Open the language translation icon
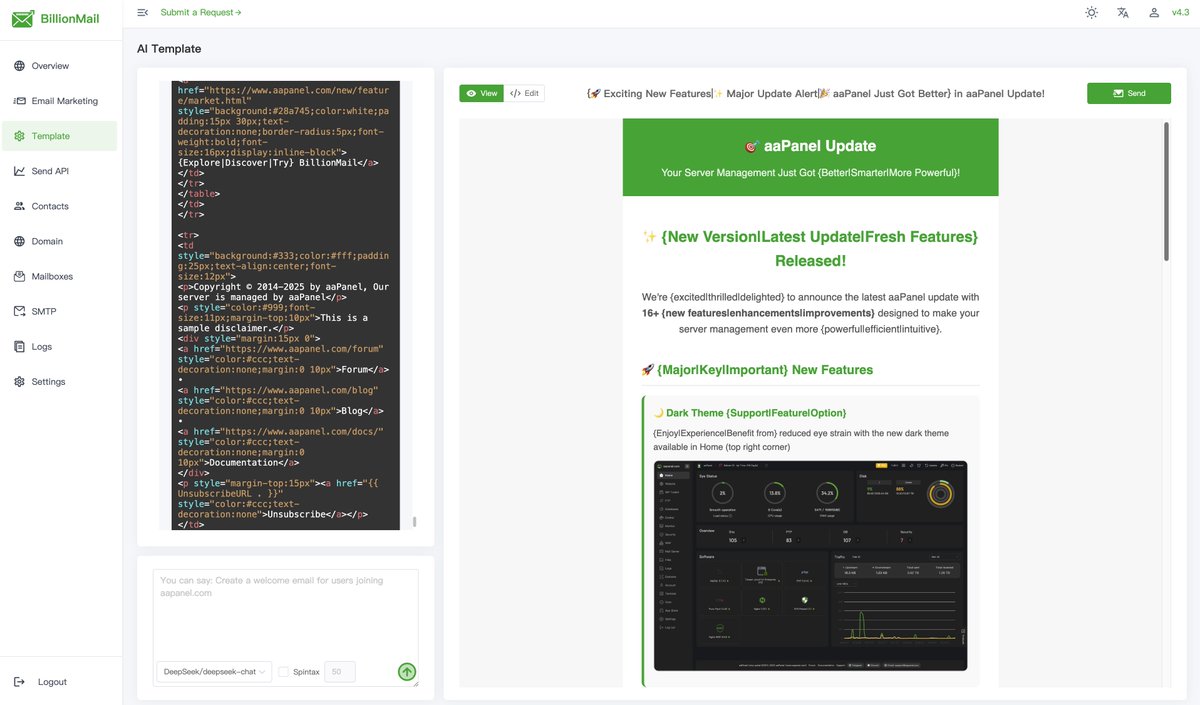 [x=1123, y=12]
